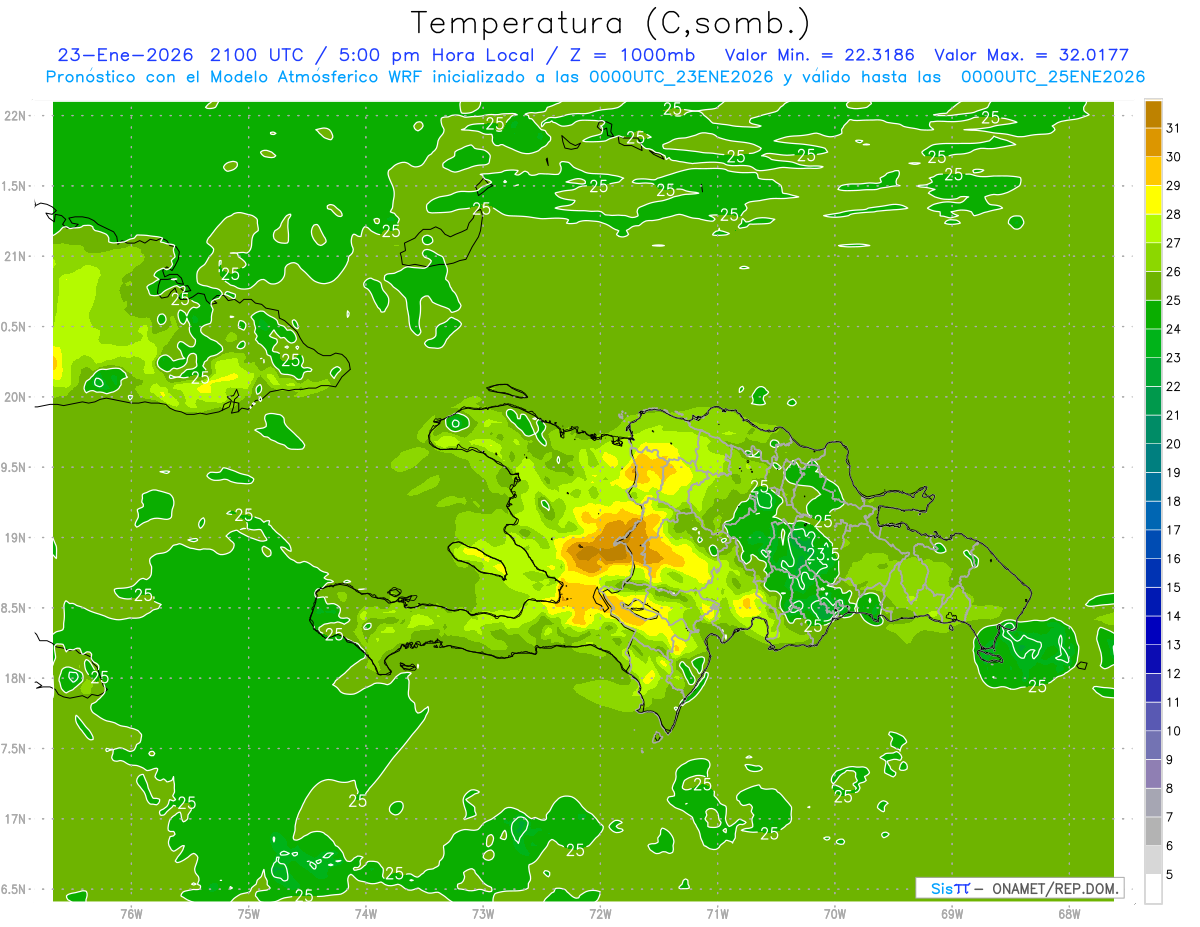
Task: Click the gray swatch between 6 and 7
Action: point(1153,831)
